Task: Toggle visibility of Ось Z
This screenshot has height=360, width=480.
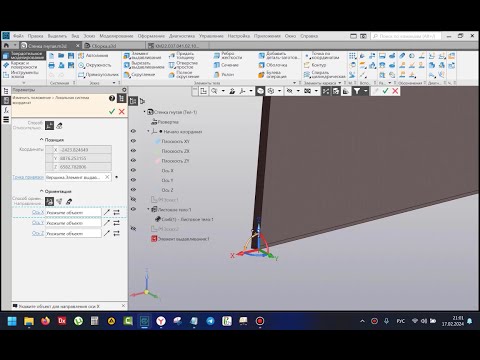Action: click(133, 189)
